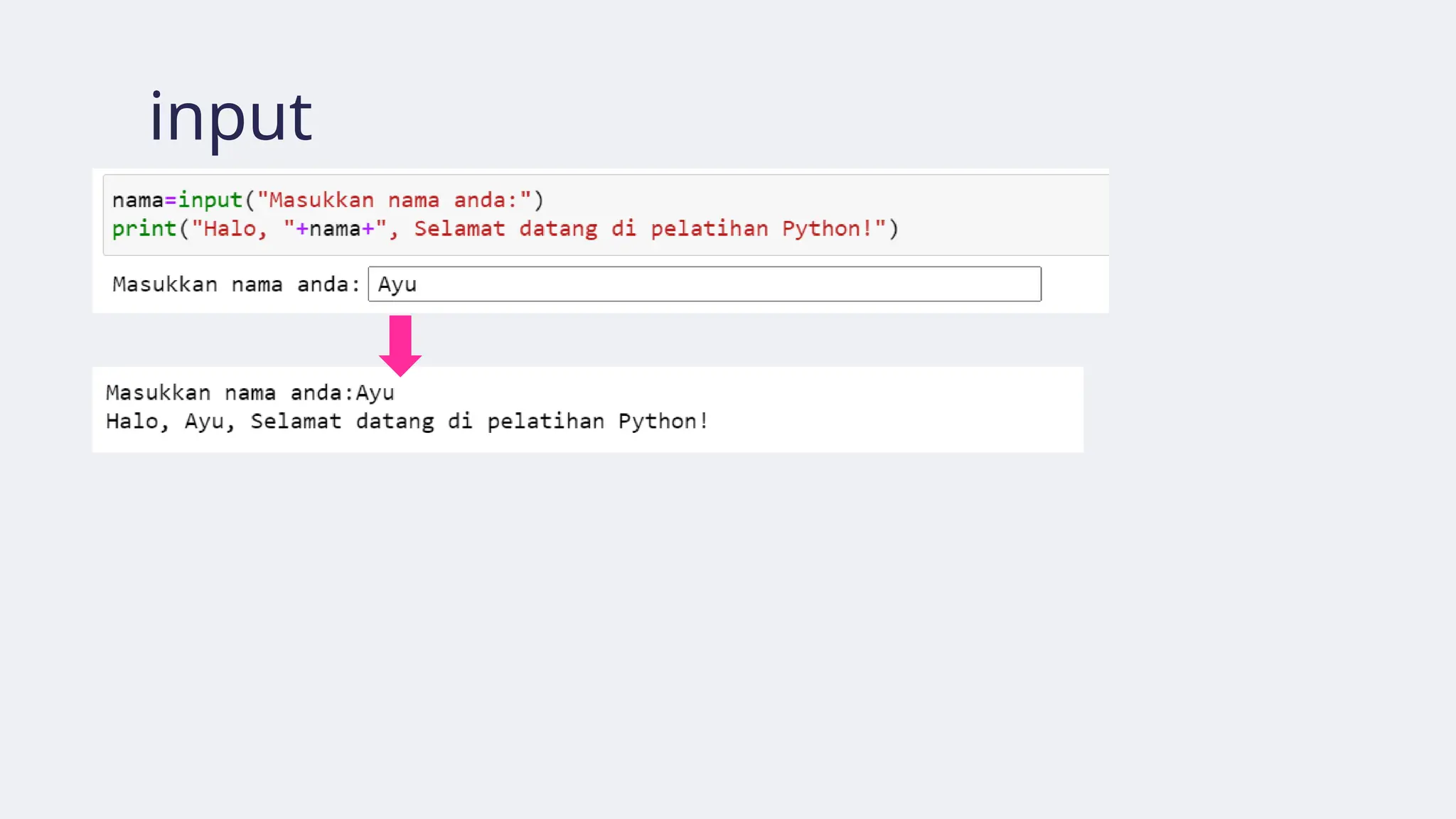Click the word "pelatihan" in output line

click(545, 422)
